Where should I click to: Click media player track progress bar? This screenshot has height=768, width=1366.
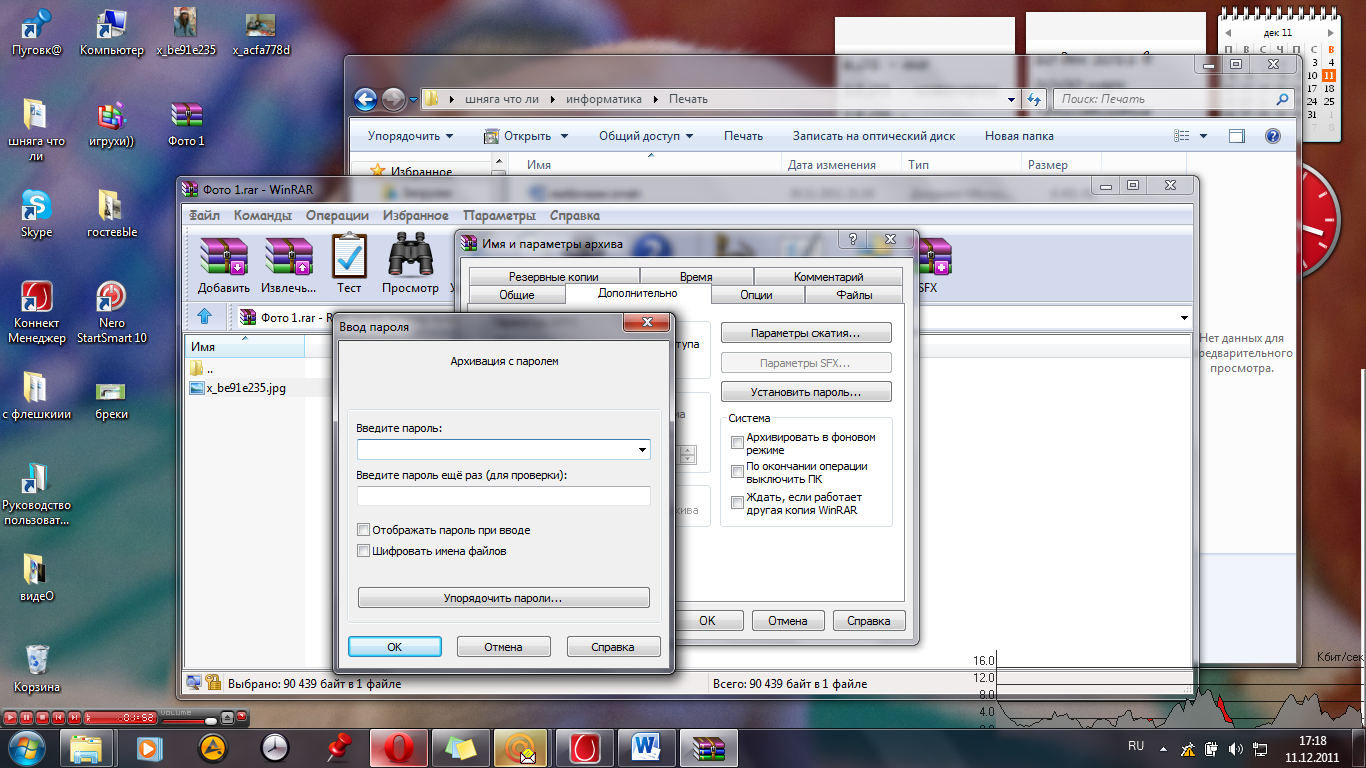tap(120, 717)
